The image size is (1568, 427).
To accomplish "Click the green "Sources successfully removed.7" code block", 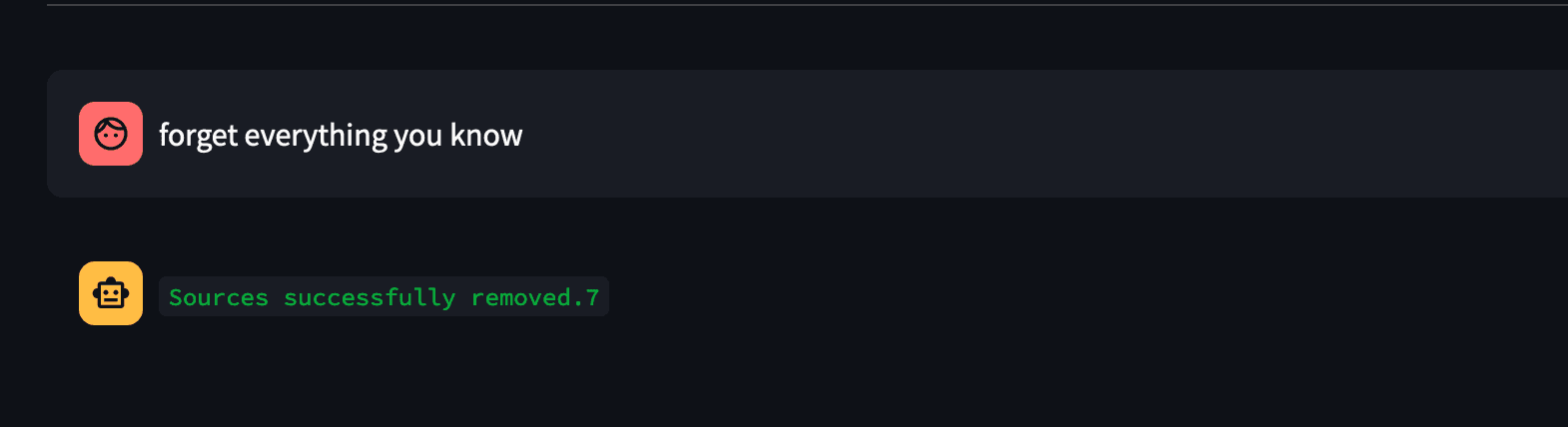I will pyautogui.click(x=384, y=297).
